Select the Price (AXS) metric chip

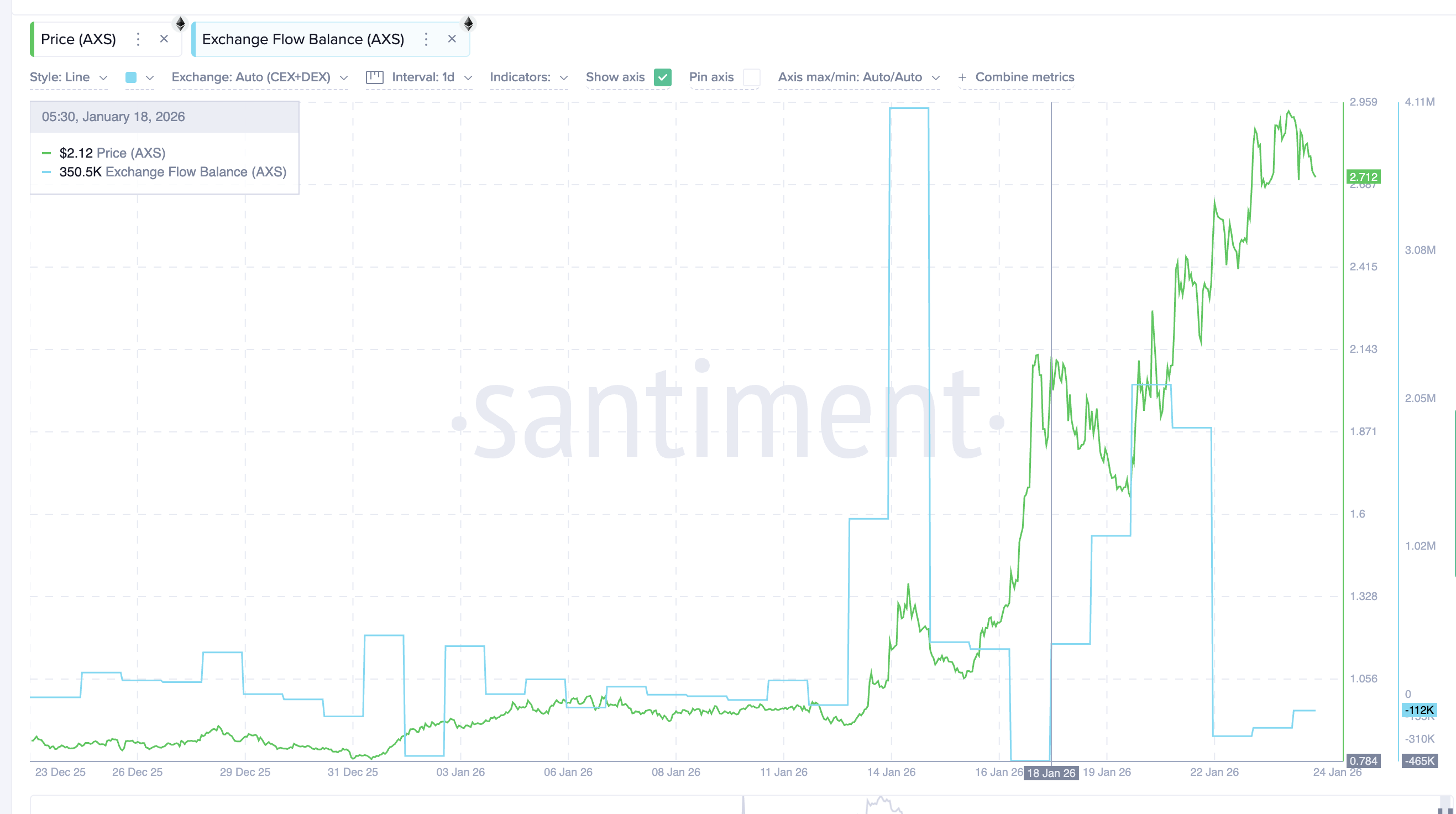[x=79, y=39]
